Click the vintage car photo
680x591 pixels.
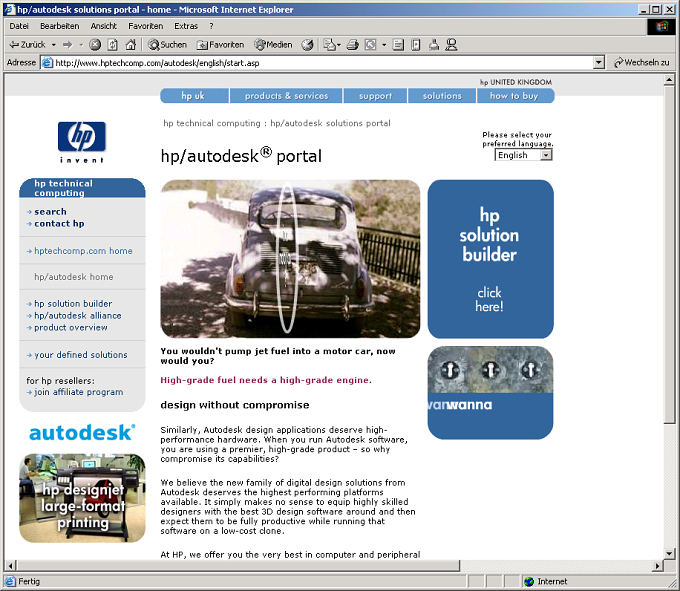pyautogui.click(x=290, y=259)
